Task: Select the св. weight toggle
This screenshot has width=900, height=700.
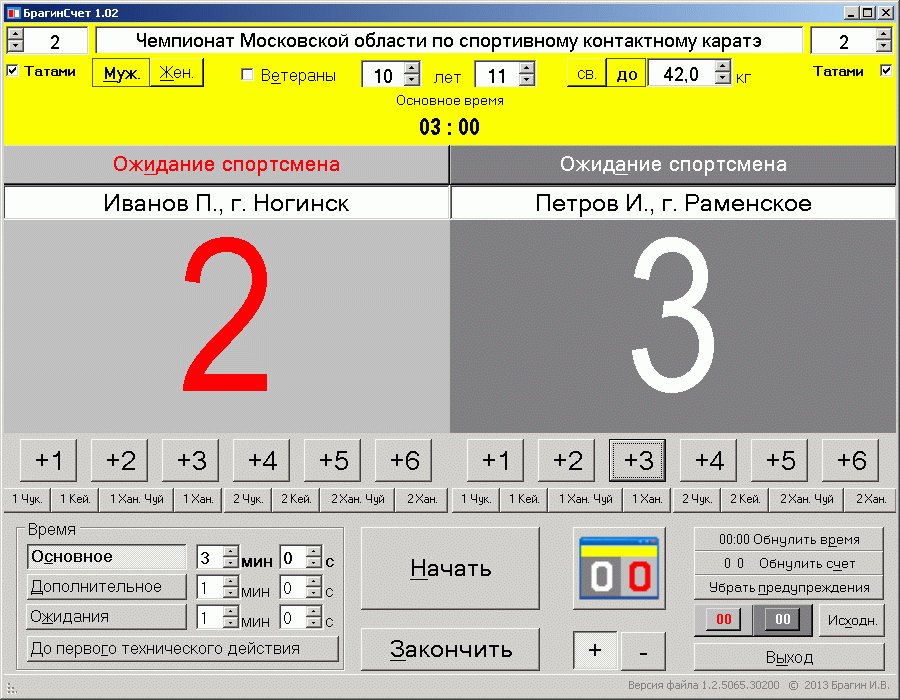Action: 587,73
